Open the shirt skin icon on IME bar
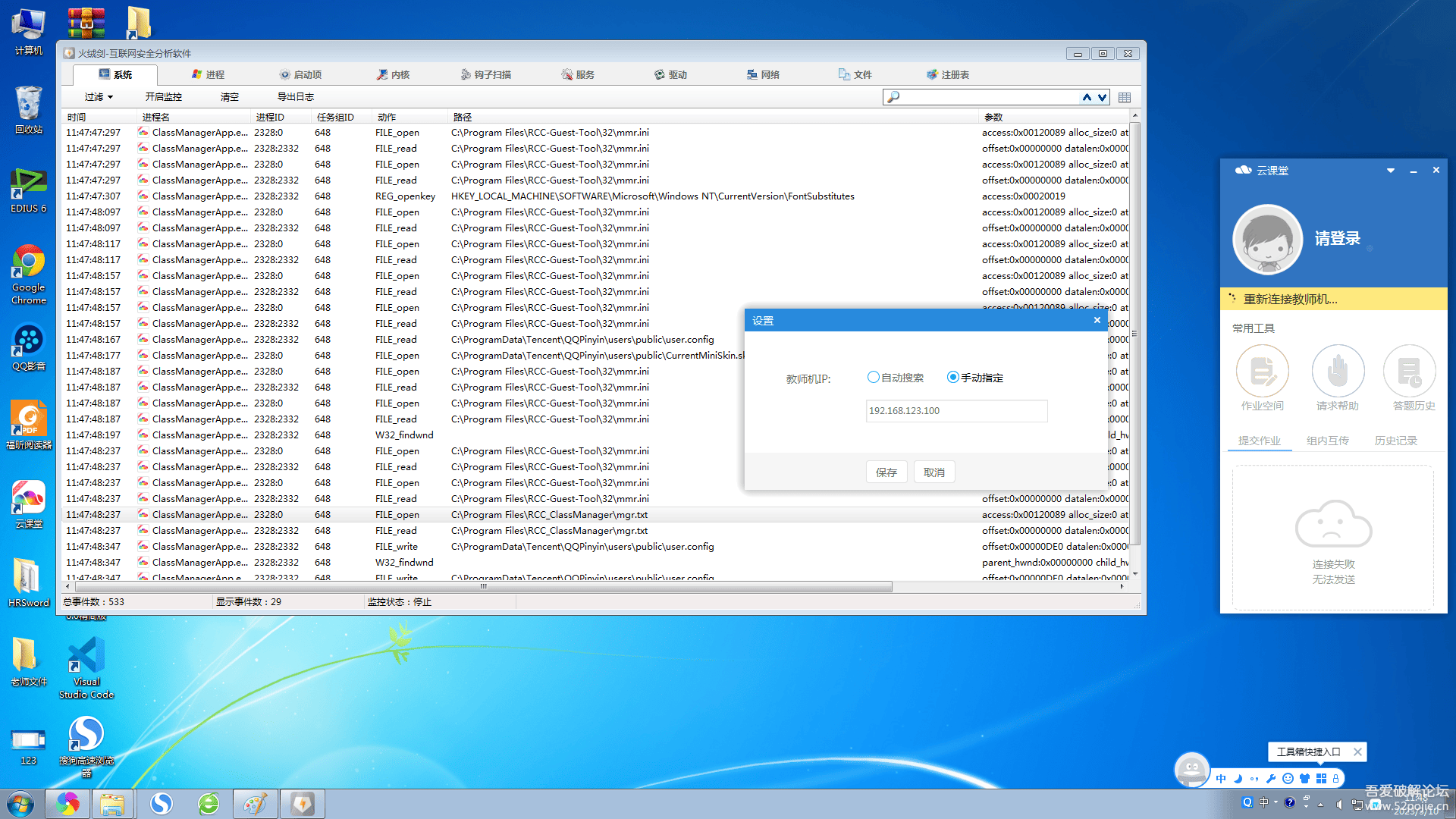Screen dimensions: 1456x819 click(x=1304, y=779)
